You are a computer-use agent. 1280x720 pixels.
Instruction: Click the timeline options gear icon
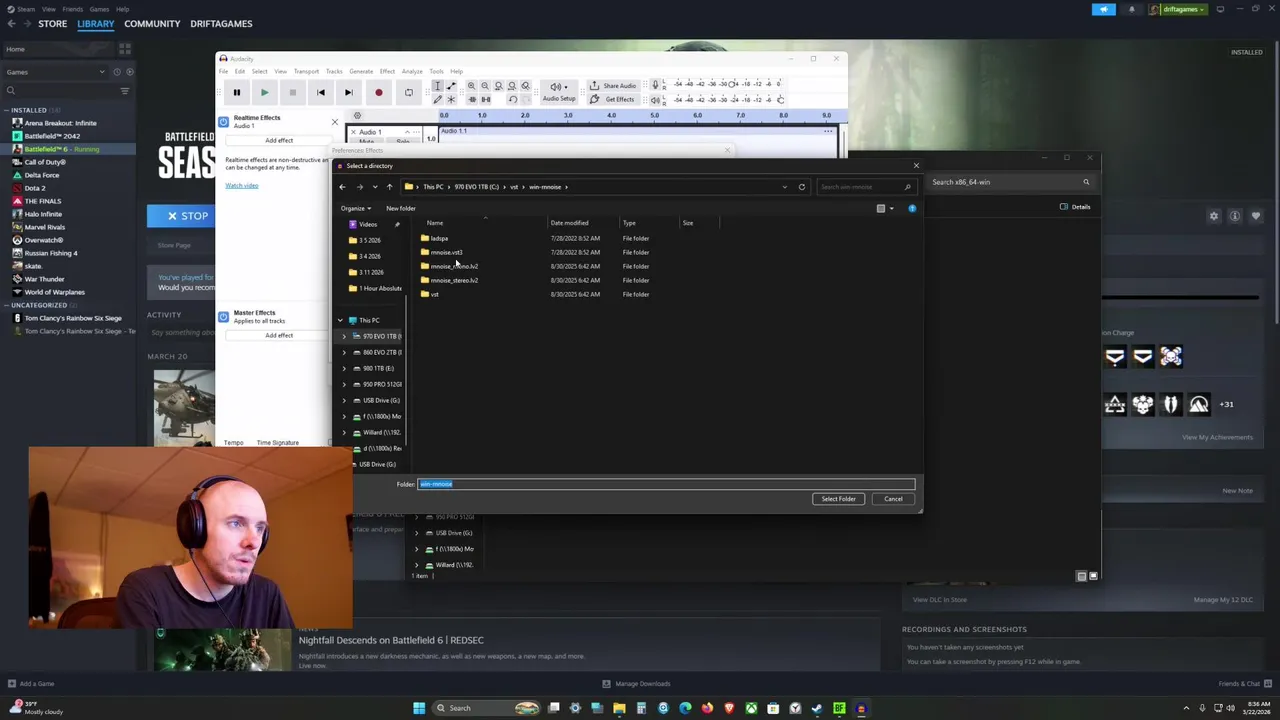coord(357,115)
